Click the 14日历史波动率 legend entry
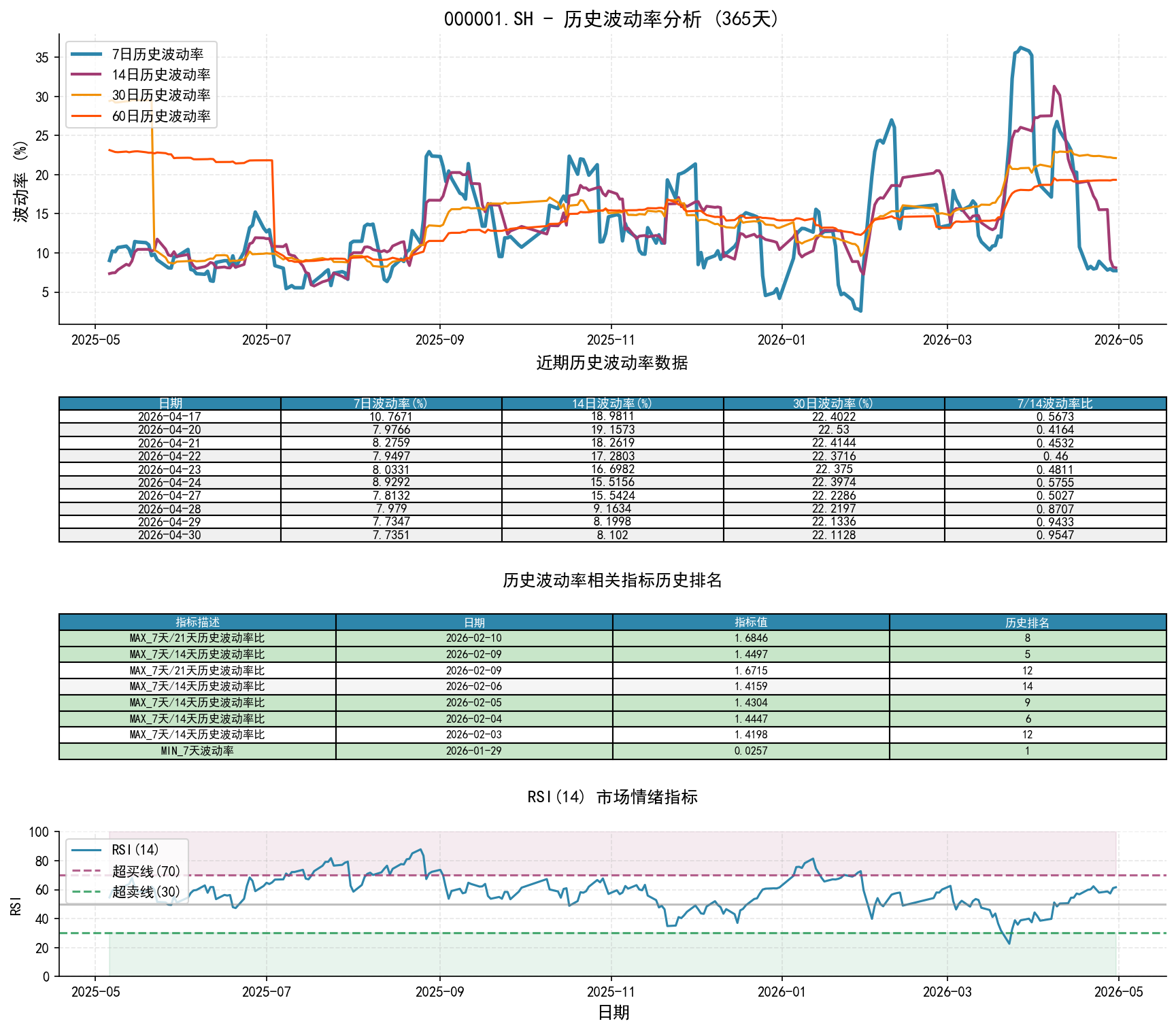Screen dimensions: 1176x1030 click(141, 75)
